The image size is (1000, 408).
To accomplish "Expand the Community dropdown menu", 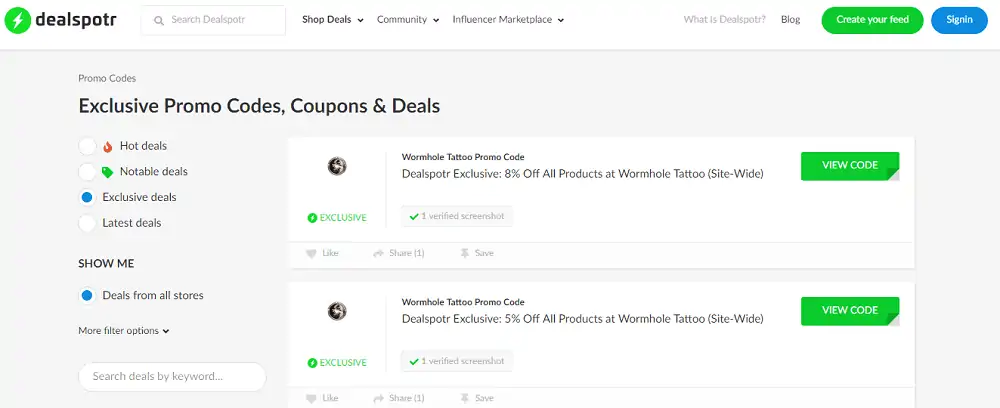I will (407, 20).
